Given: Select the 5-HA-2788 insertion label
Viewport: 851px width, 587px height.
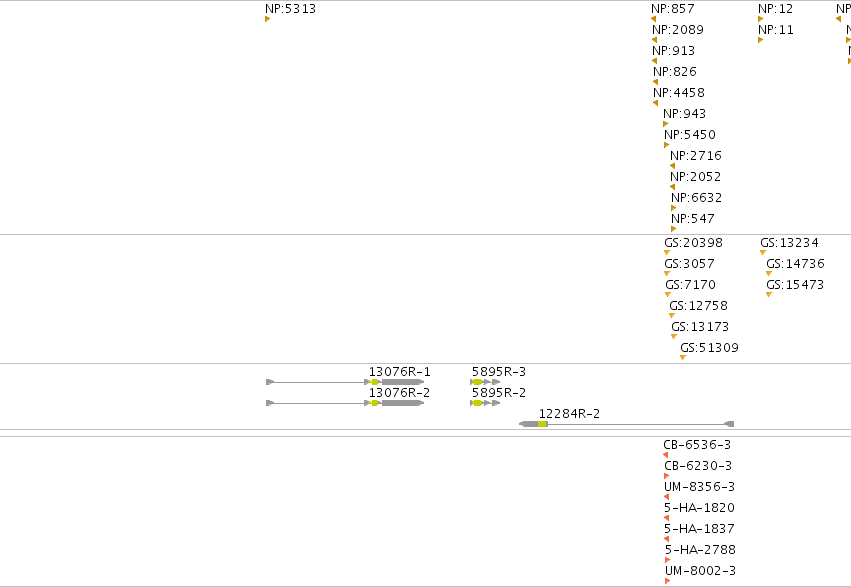Looking at the screenshot, I should coord(701,550).
